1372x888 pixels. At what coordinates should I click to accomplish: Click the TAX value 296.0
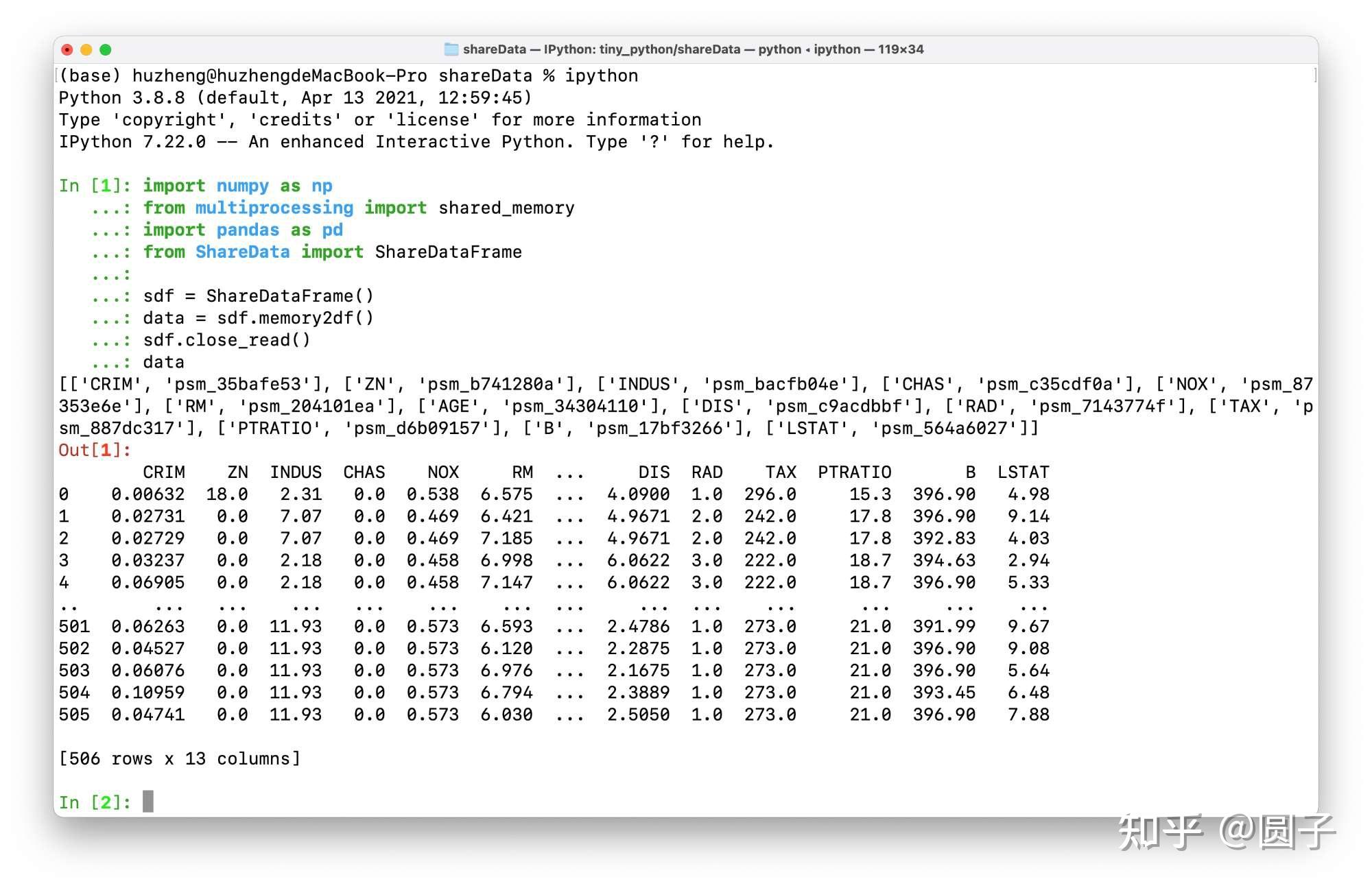[x=770, y=494]
